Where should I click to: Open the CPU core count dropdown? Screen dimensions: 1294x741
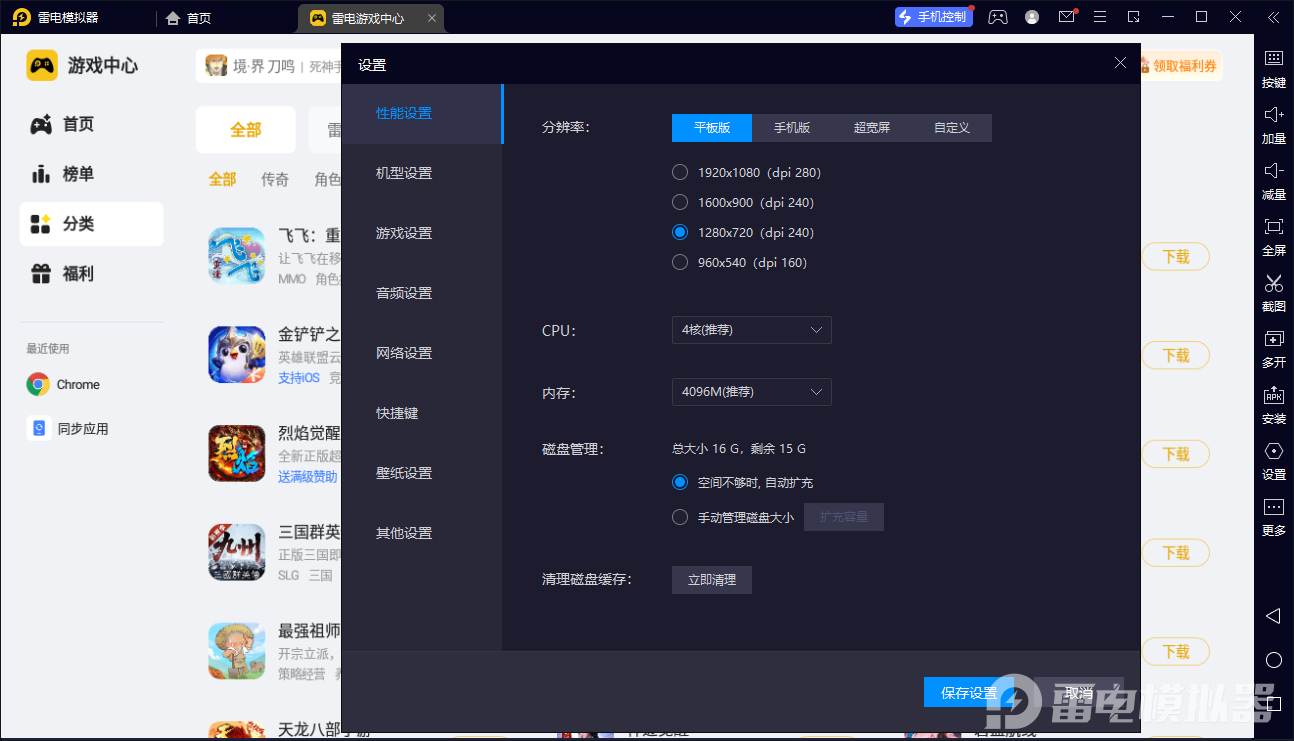coord(751,330)
